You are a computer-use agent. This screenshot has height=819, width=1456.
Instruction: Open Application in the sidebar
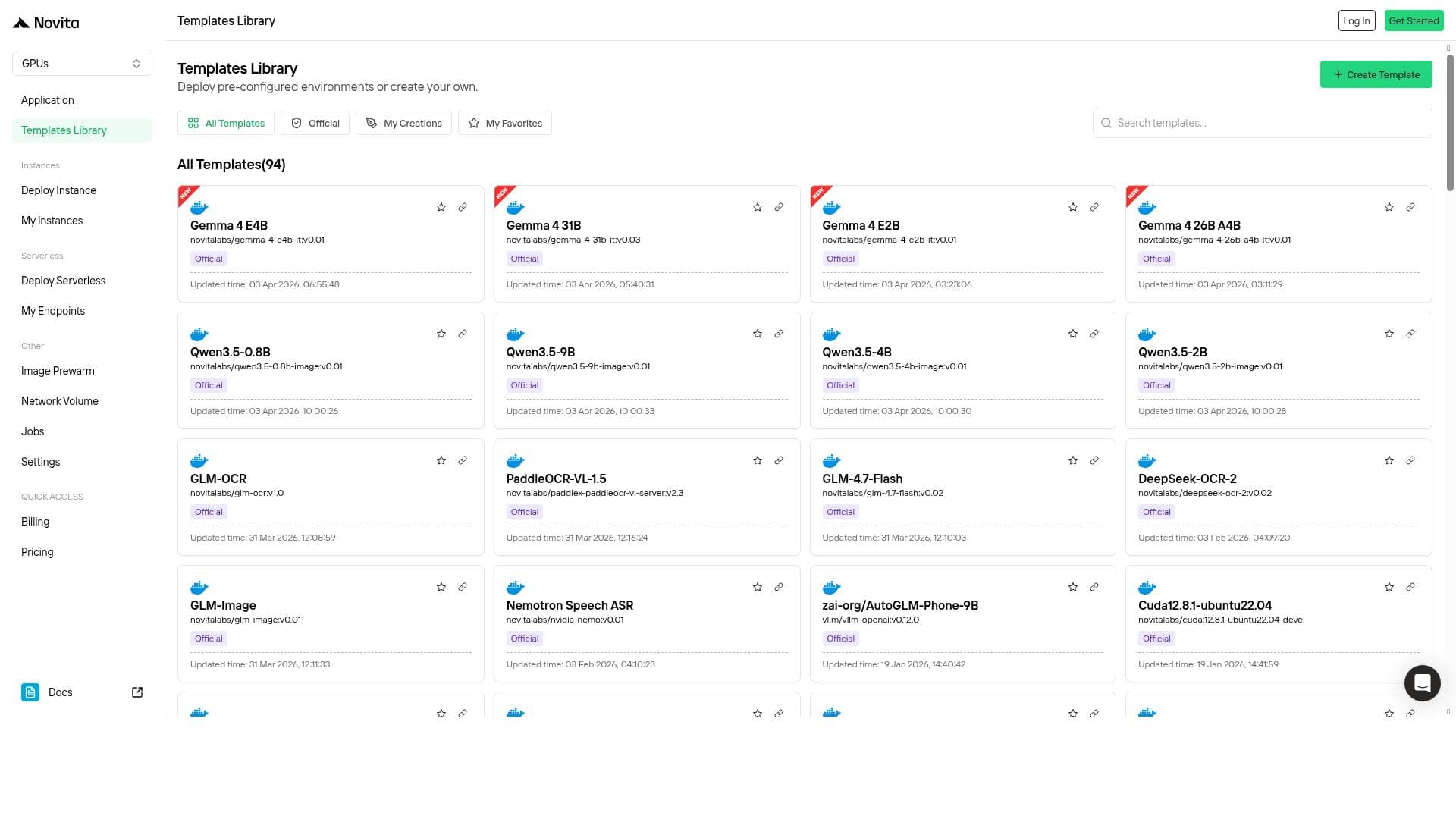(x=82, y=100)
